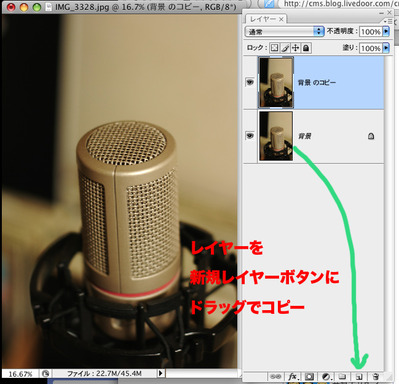Hide the 背景 のコピー layer
Image resolution: width=399 pixels, height=384 pixels.
pyautogui.click(x=250, y=82)
